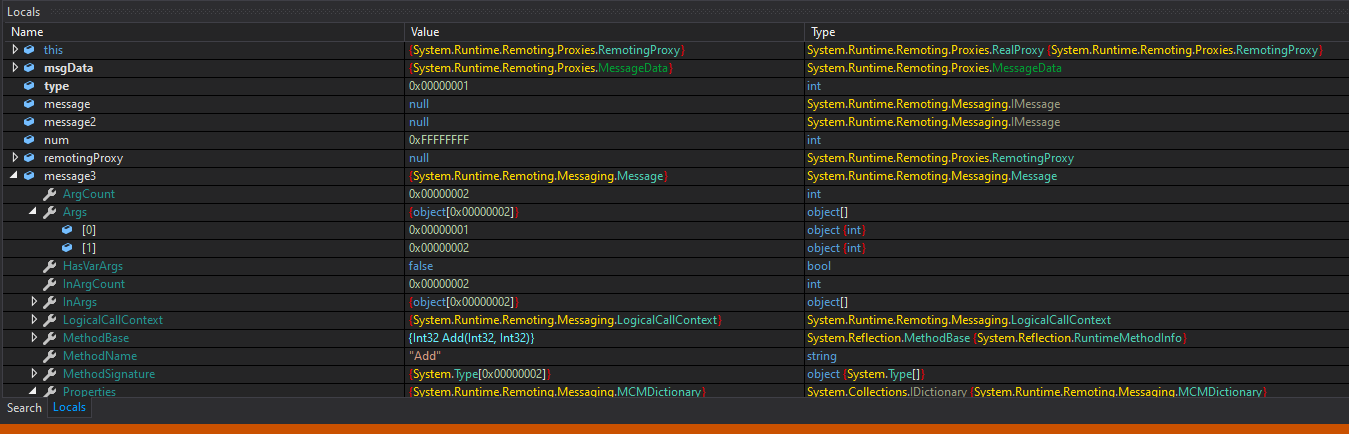Click the wrench icon beside ArgCount

[49, 194]
